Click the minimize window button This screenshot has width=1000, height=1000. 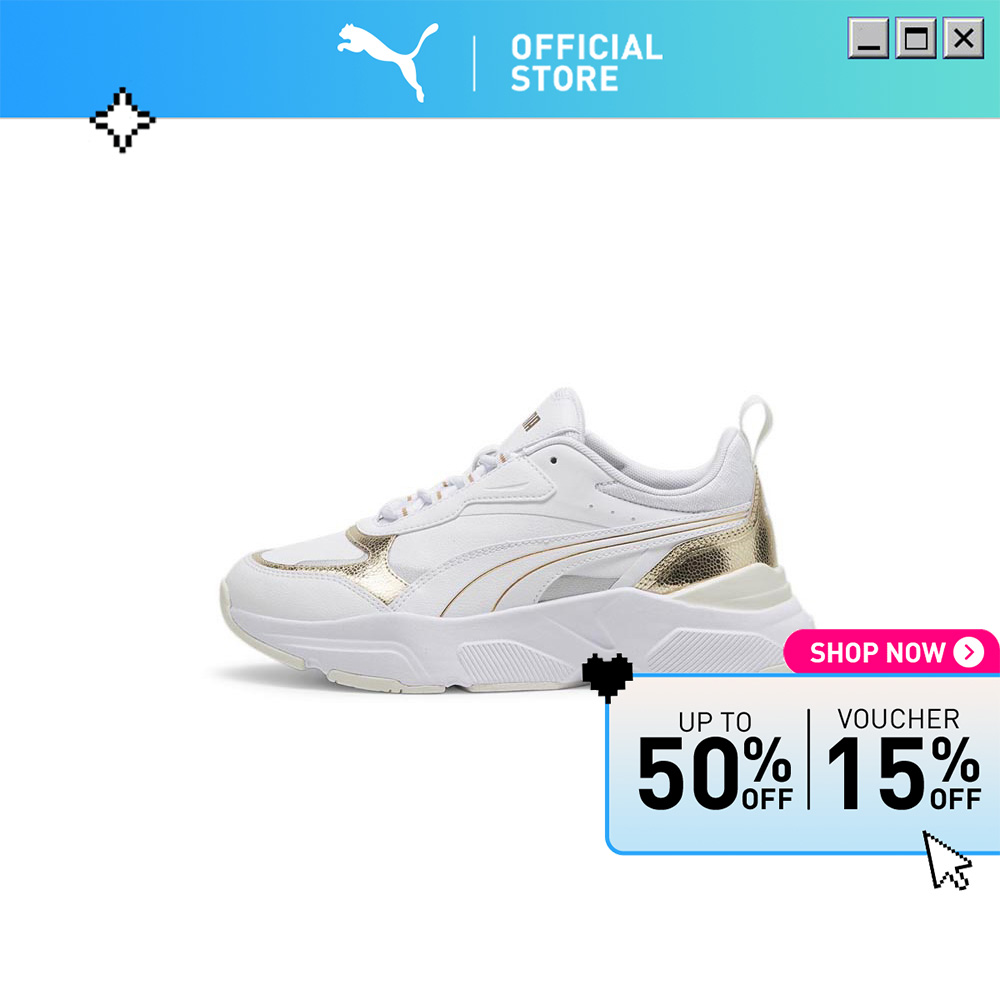pyautogui.click(x=868, y=38)
